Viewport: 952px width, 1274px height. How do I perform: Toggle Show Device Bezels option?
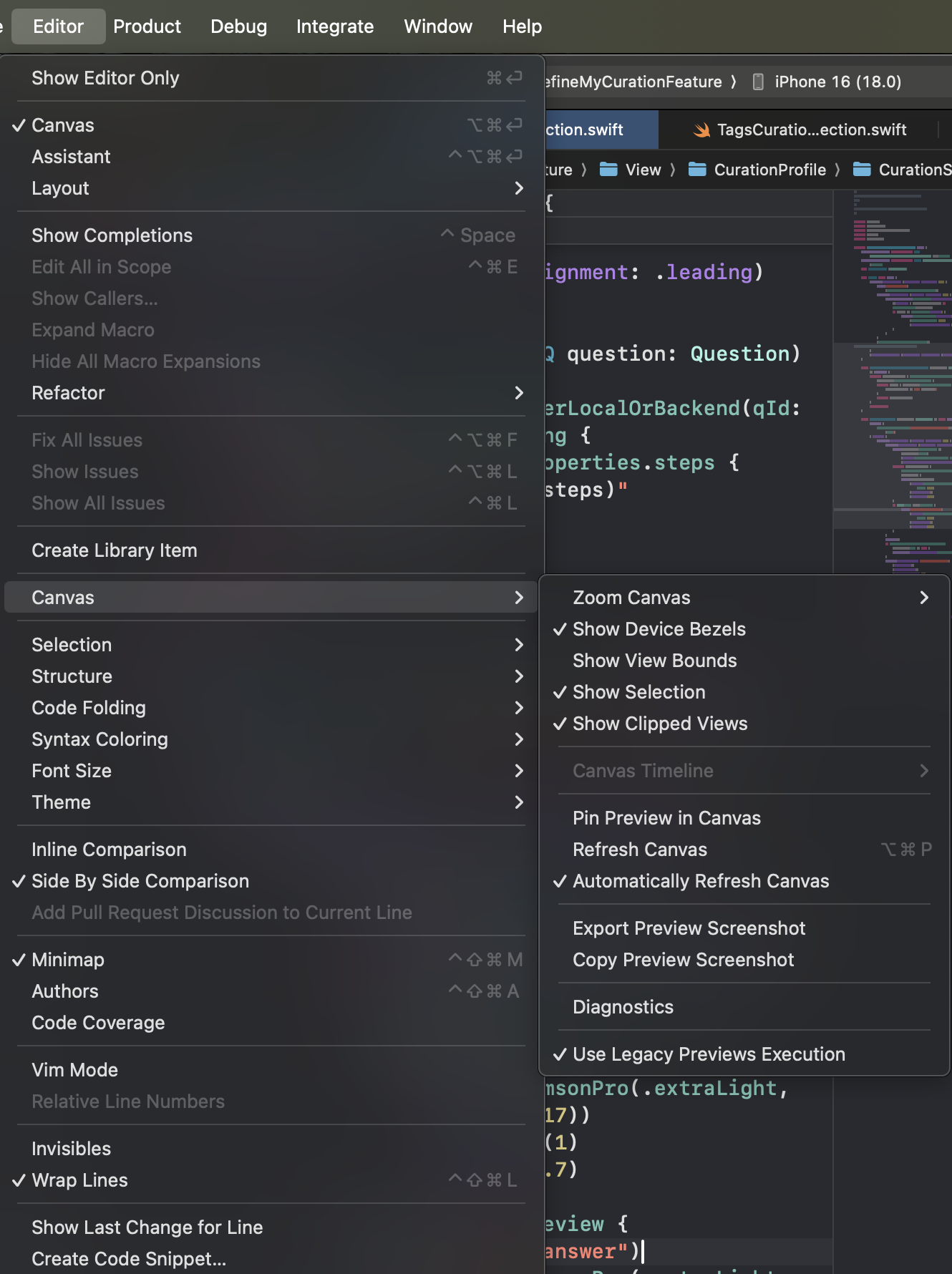pyautogui.click(x=659, y=629)
